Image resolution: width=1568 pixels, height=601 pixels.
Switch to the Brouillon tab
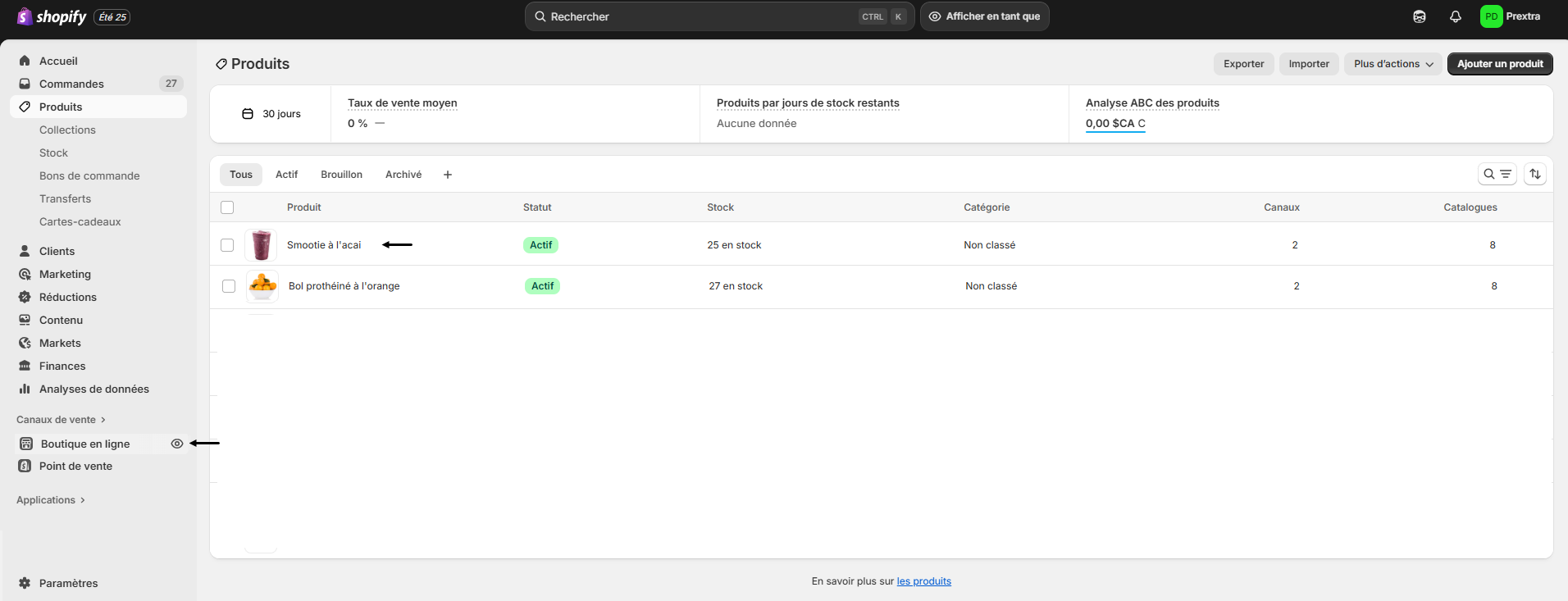[x=341, y=175]
